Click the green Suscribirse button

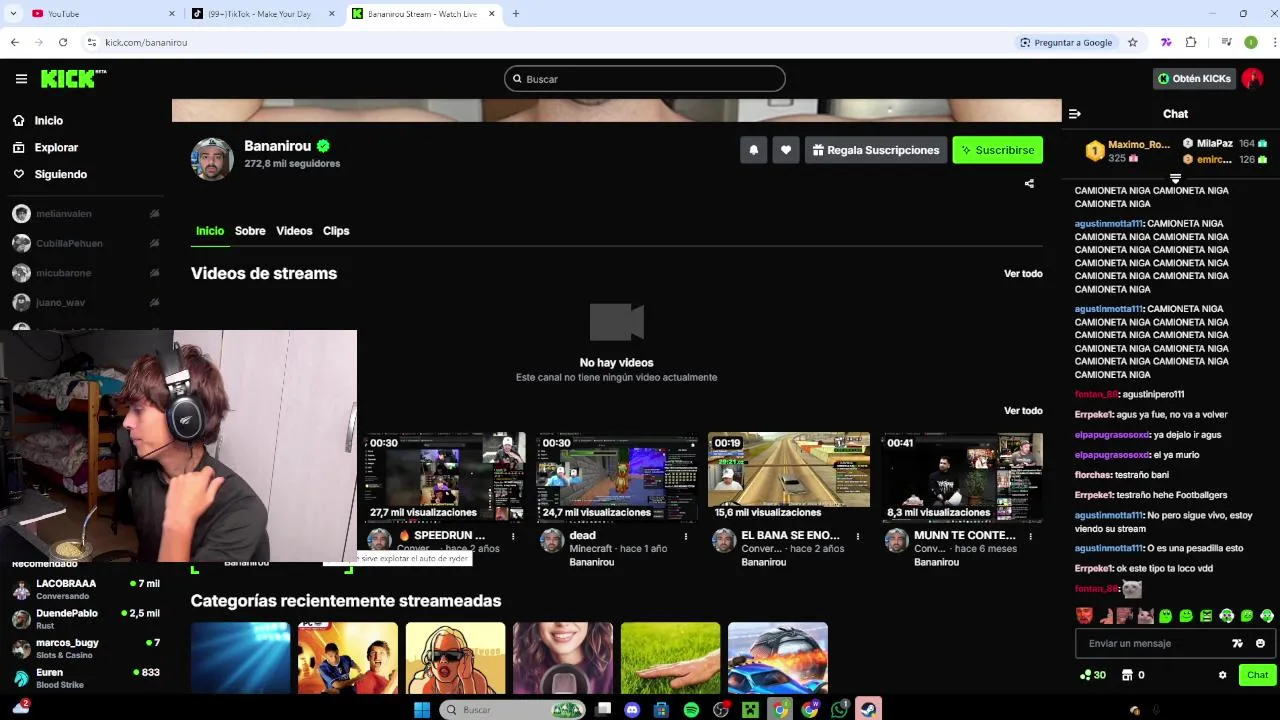click(997, 150)
